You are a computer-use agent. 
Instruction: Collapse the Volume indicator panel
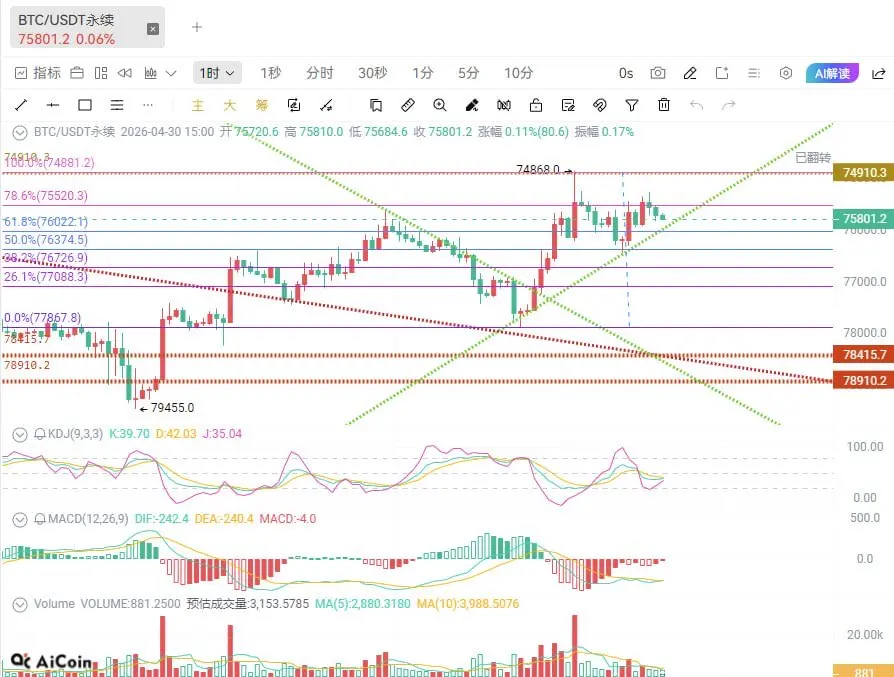[20, 605]
